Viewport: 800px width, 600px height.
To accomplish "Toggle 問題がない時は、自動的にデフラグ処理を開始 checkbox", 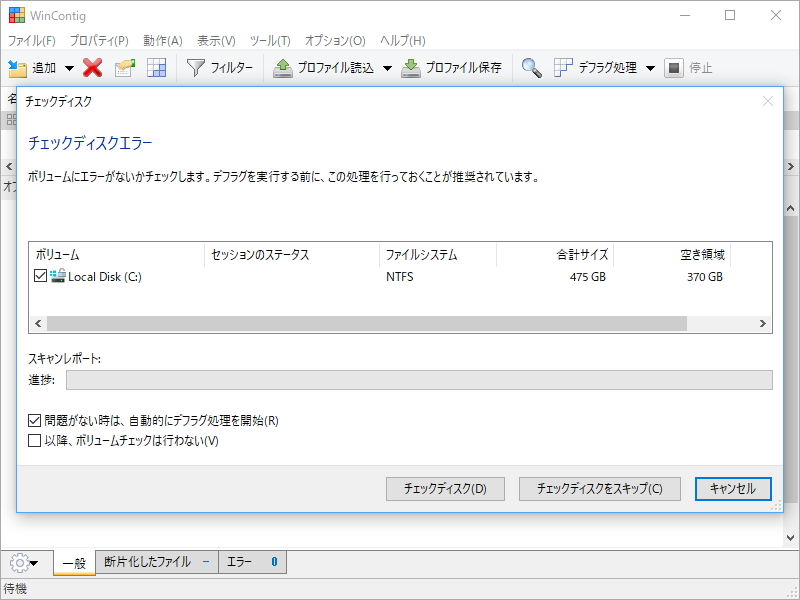I will (x=34, y=420).
